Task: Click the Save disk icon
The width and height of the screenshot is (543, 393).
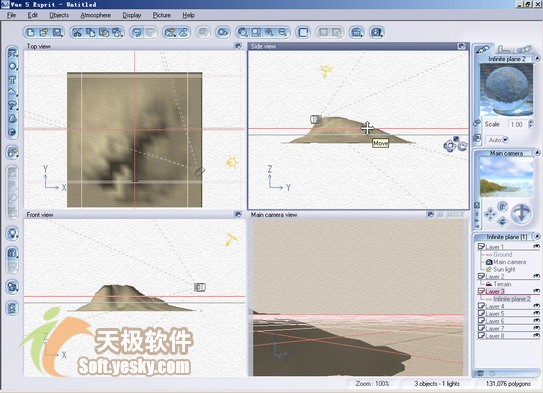Action: pos(57,33)
